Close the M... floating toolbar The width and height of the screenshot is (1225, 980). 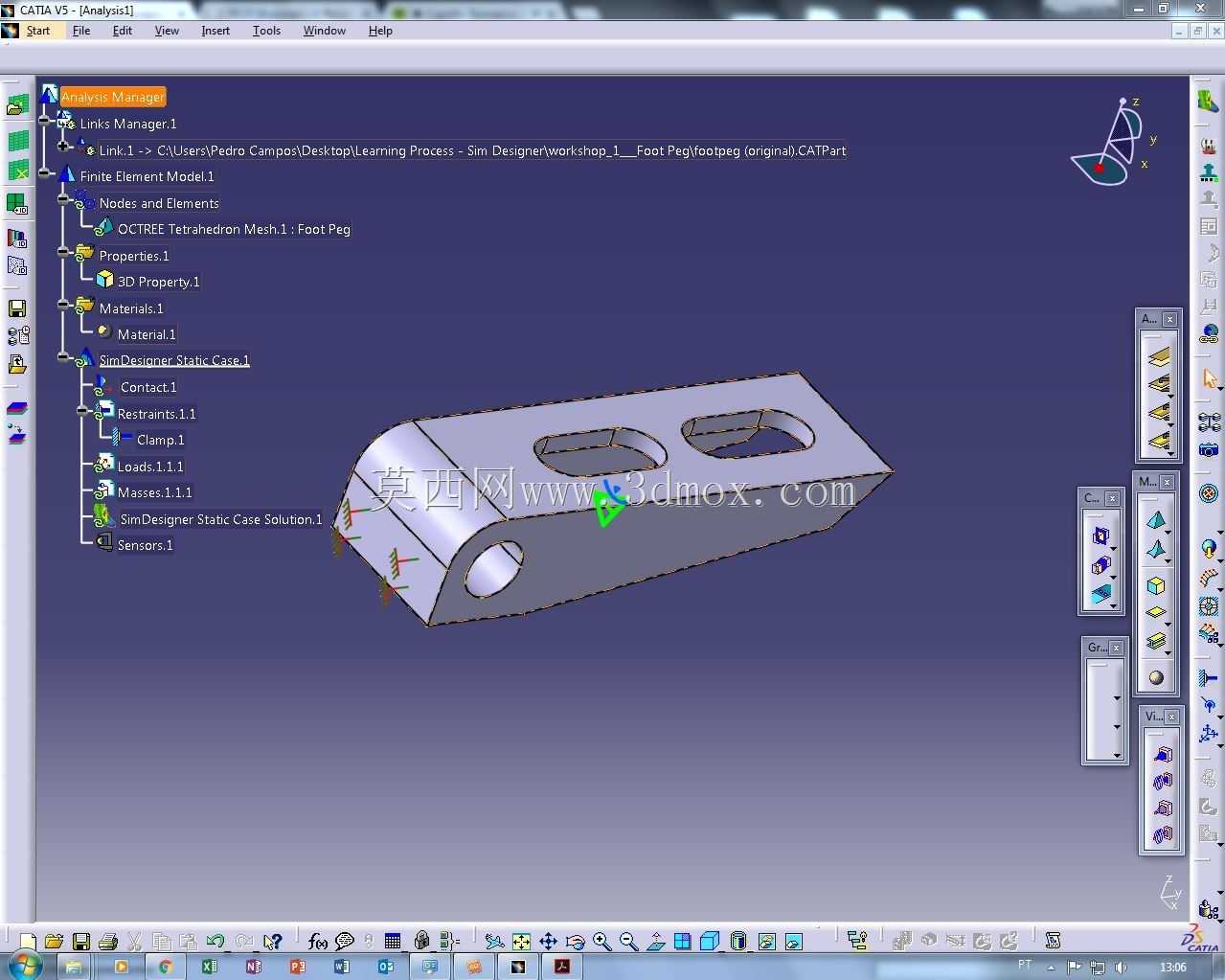click(1168, 482)
